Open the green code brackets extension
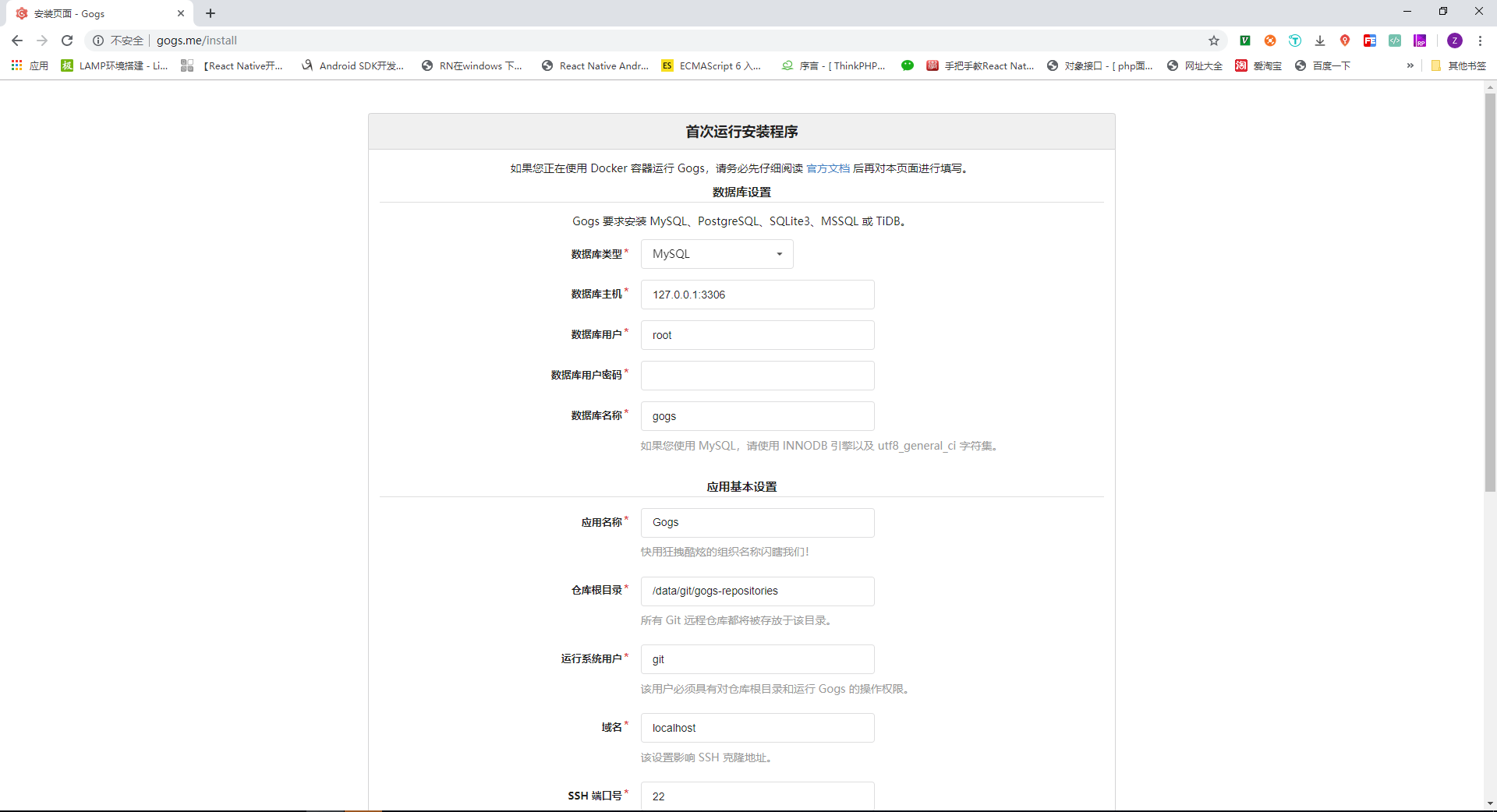 click(1395, 41)
